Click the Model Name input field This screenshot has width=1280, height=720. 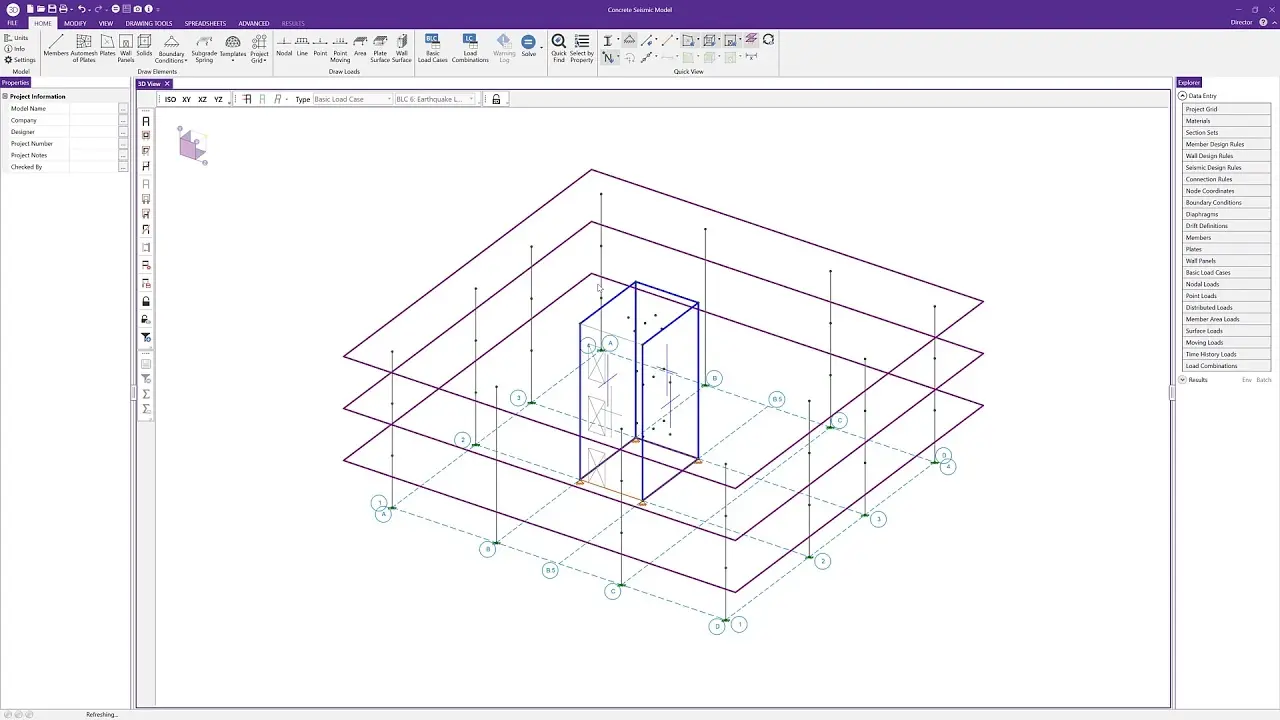(94, 108)
